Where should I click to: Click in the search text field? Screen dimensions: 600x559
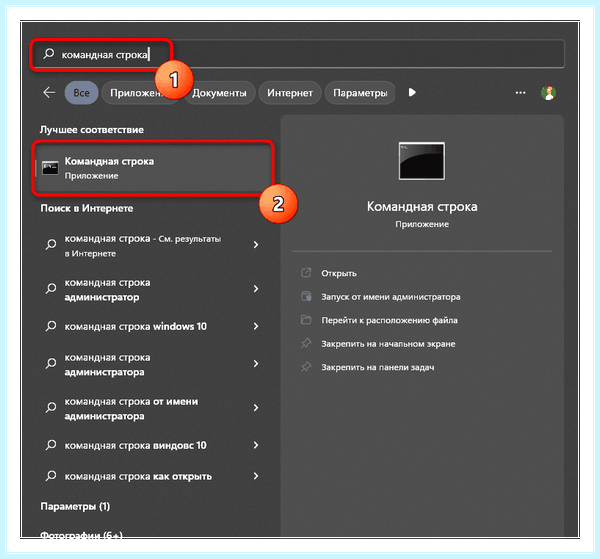click(x=297, y=54)
